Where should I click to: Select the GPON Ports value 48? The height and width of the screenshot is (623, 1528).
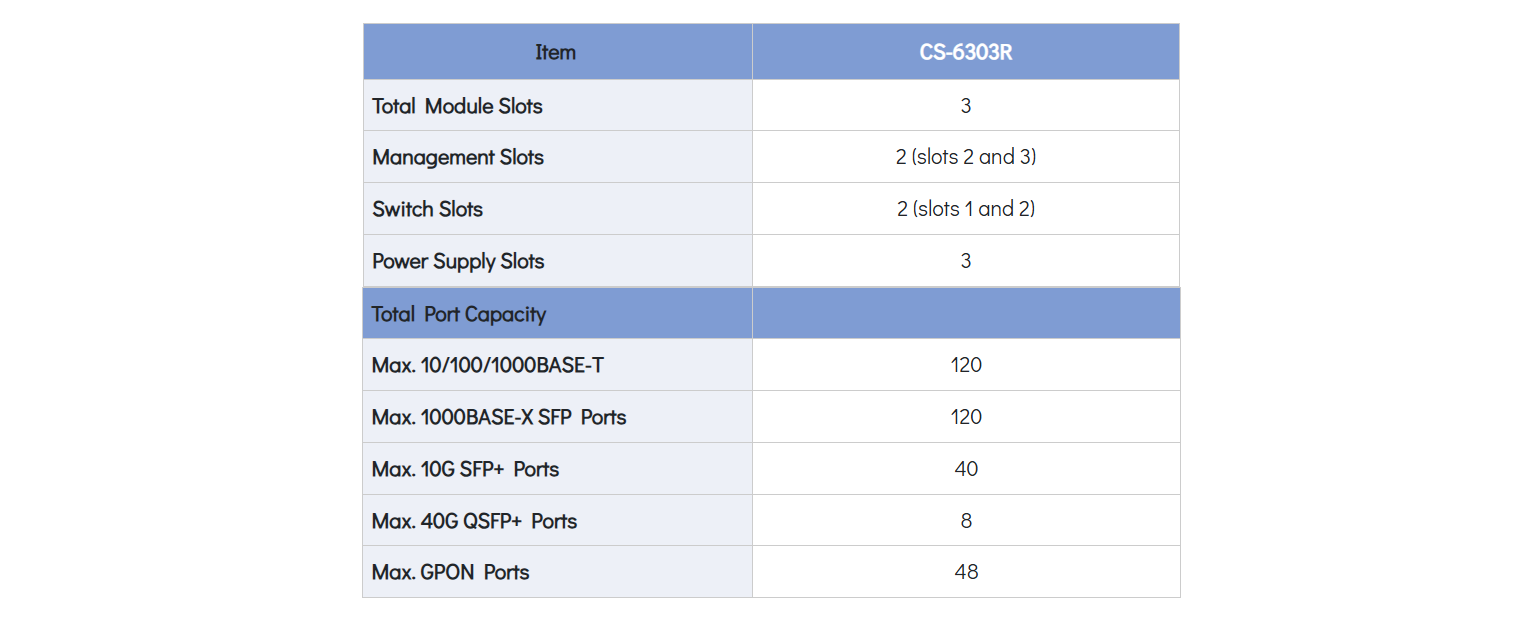point(965,572)
